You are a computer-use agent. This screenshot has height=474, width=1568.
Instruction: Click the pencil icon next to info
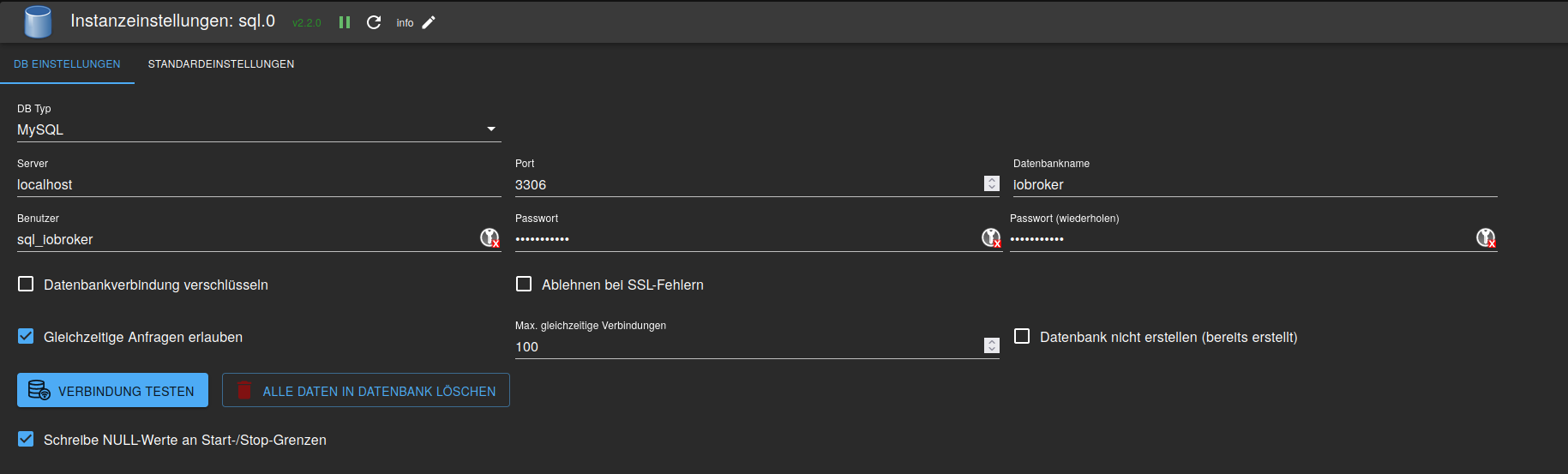[x=429, y=22]
